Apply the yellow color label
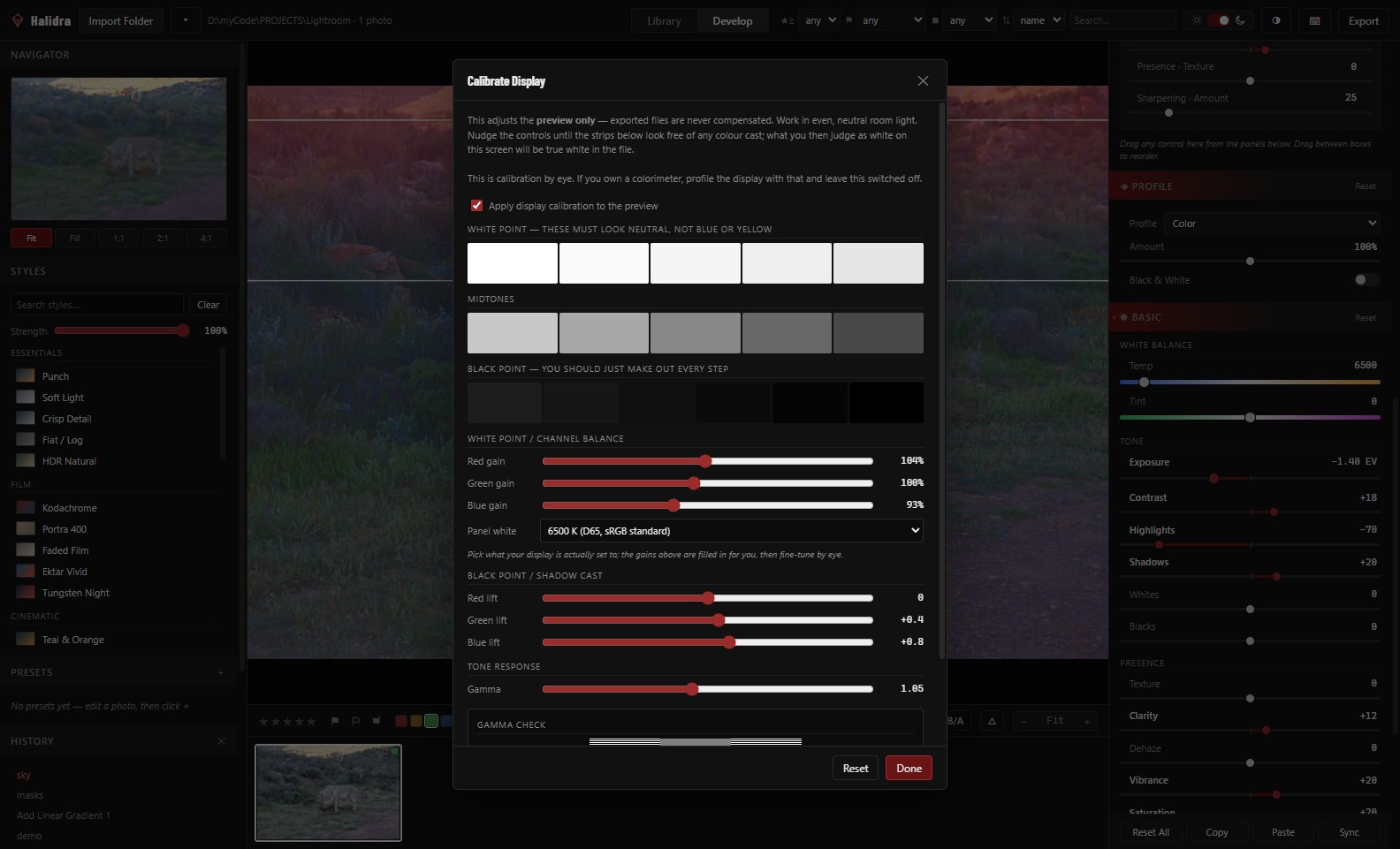 click(416, 721)
